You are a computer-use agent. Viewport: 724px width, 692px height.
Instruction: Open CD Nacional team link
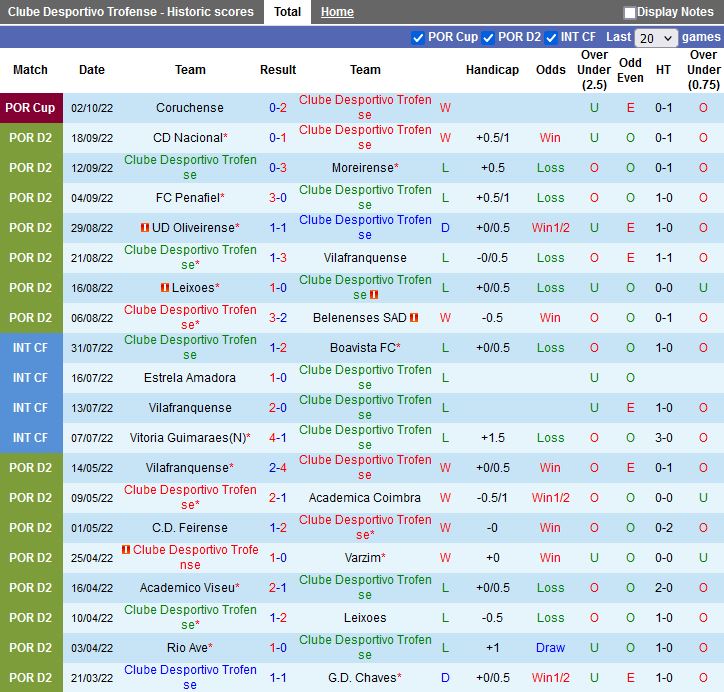(x=188, y=138)
